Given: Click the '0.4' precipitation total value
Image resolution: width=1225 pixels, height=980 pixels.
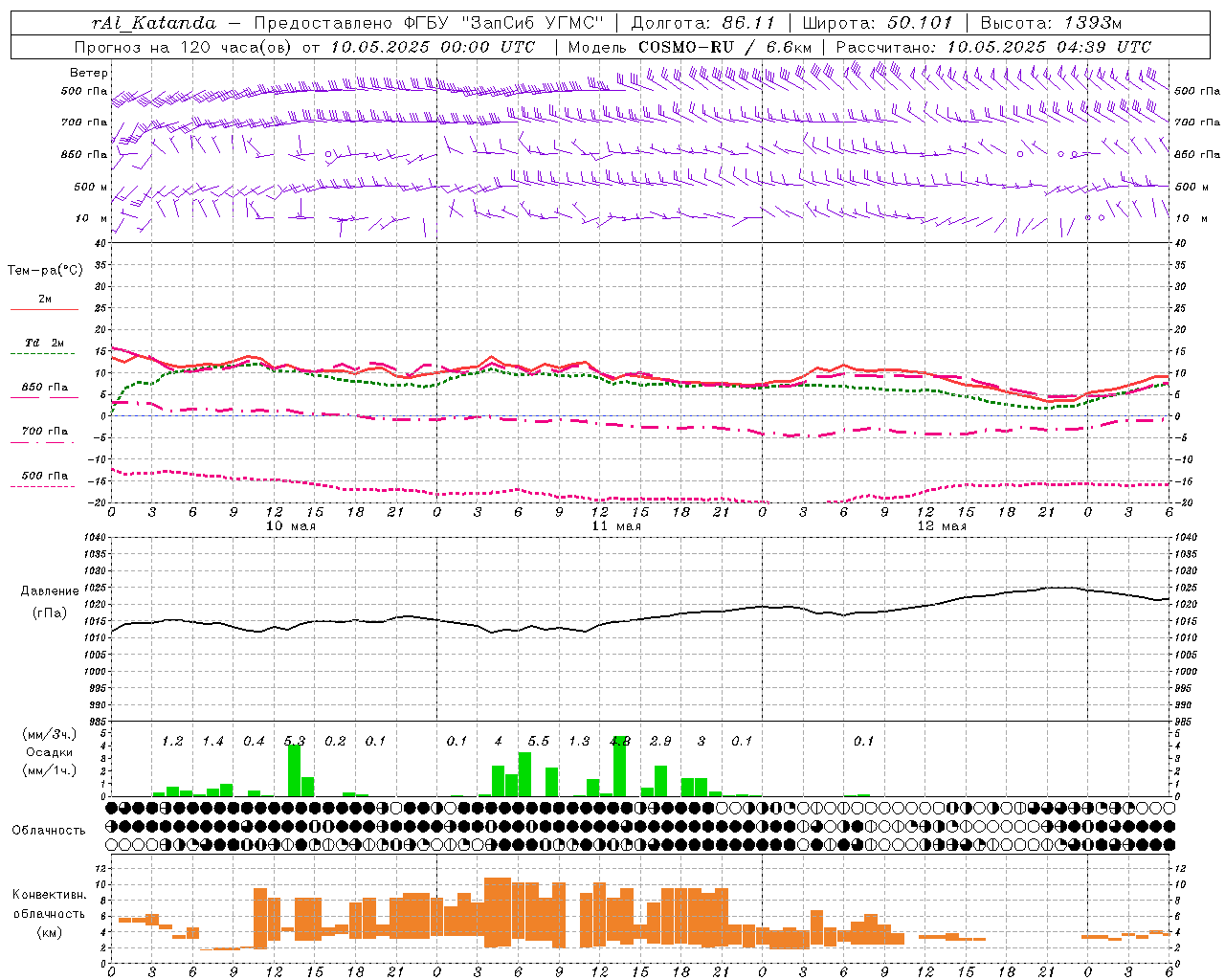Looking at the screenshot, I should click(x=254, y=742).
